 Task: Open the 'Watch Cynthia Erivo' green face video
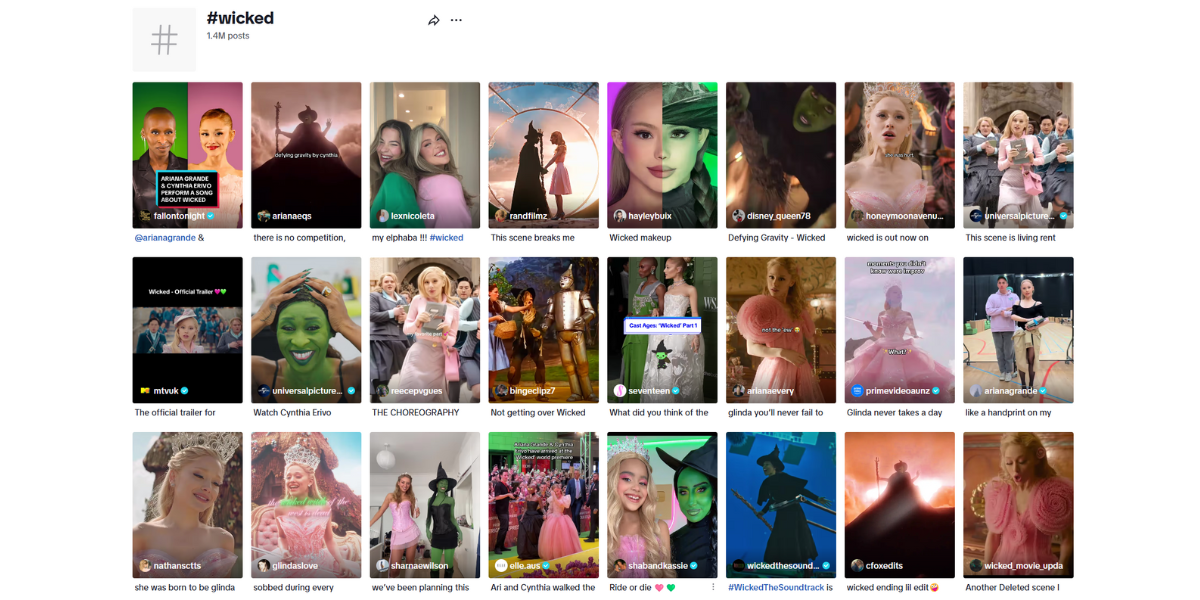[306, 330]
